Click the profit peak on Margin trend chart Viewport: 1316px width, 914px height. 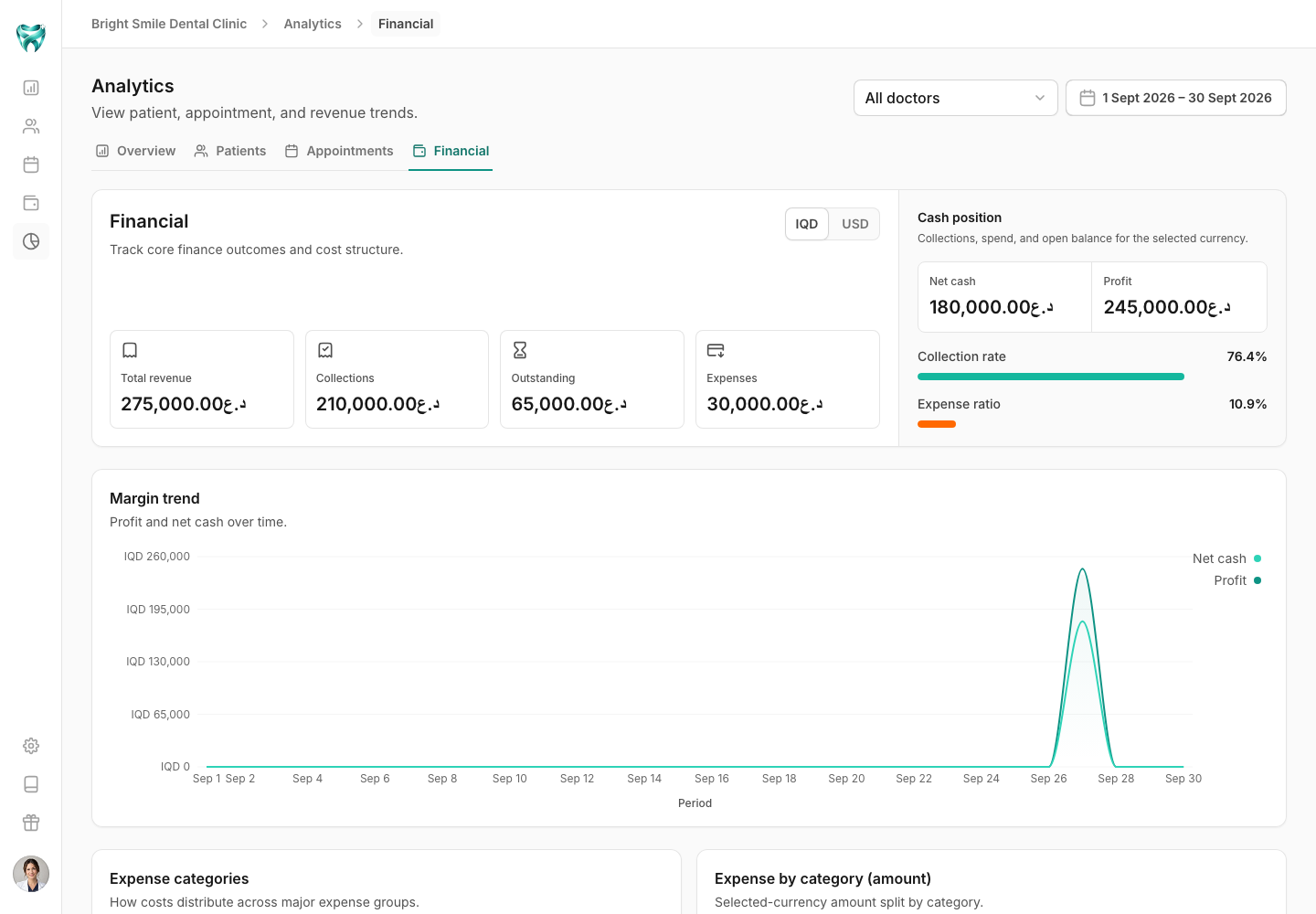1083,569
